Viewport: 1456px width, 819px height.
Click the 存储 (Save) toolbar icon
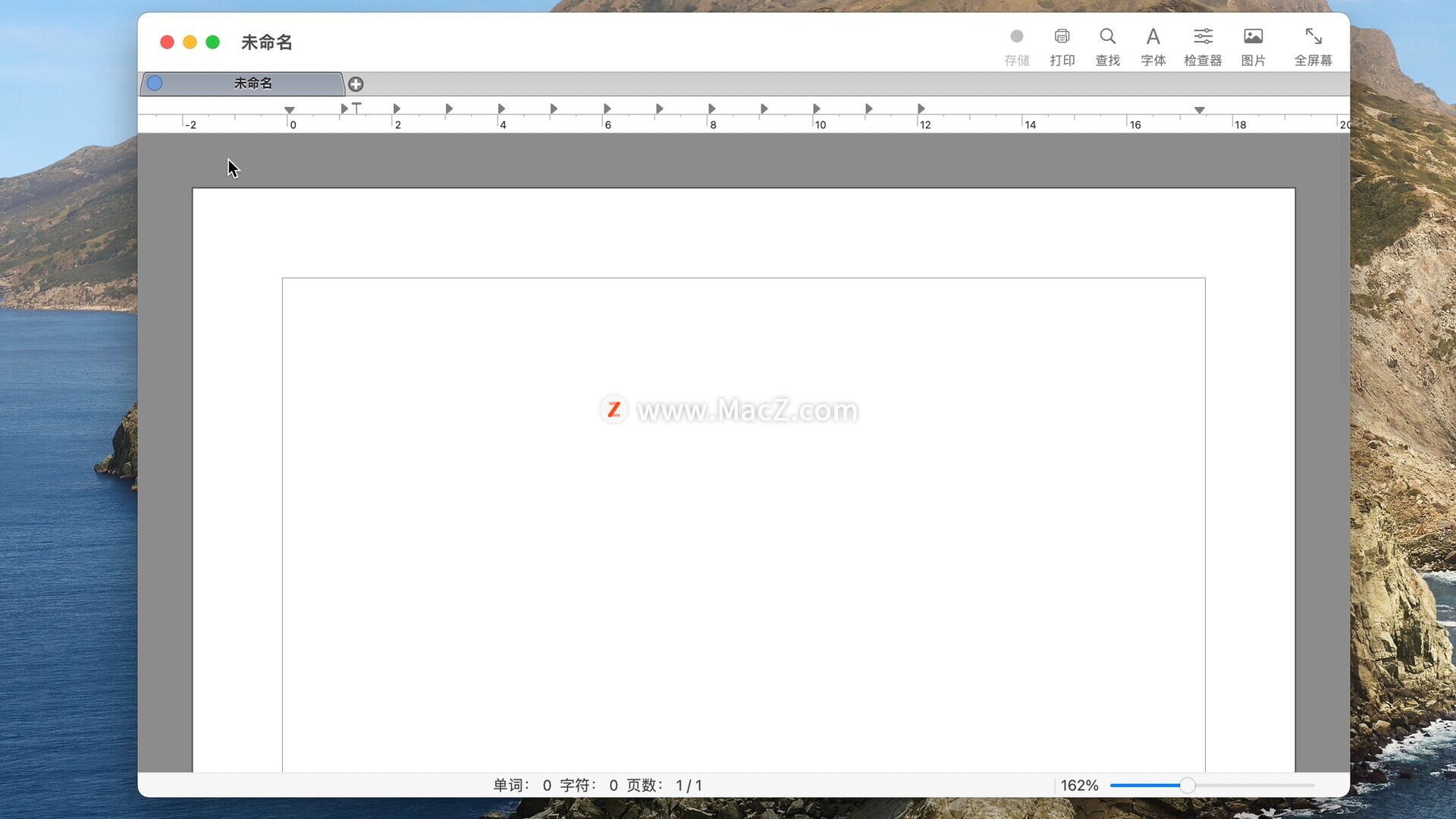pyautogui.click(x=1016, y=37)
